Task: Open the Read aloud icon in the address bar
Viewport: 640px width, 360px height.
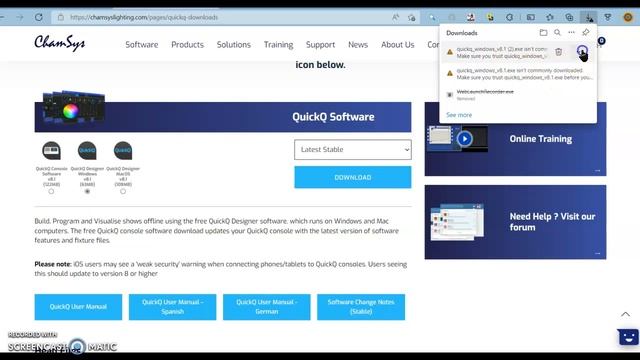Action: pos(396,17)
